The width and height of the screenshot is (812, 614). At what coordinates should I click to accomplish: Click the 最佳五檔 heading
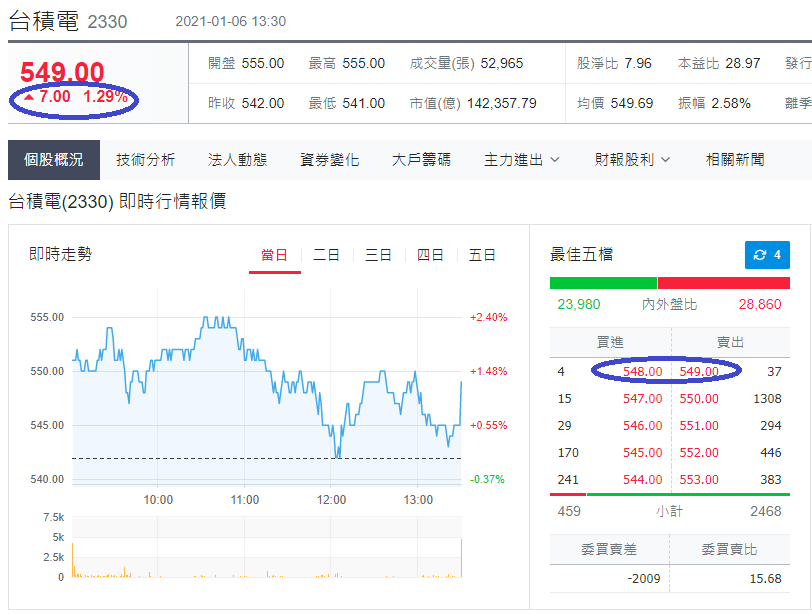[x=582, y=254]
